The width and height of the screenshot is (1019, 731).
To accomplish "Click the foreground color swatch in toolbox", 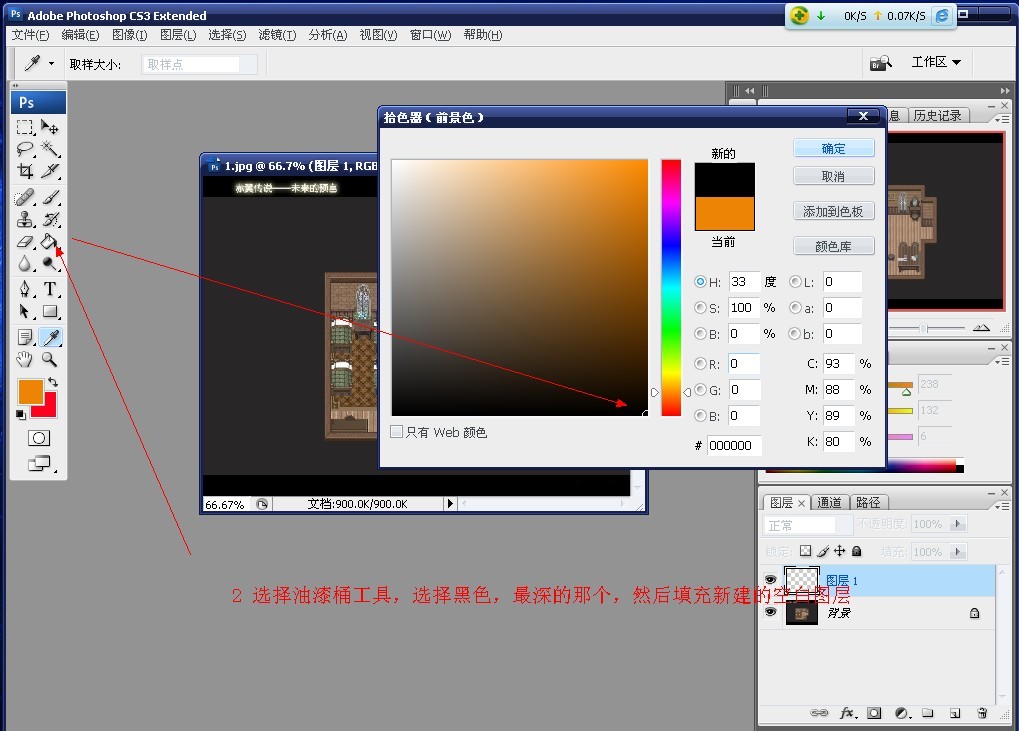I will click(x=30, y=391).
